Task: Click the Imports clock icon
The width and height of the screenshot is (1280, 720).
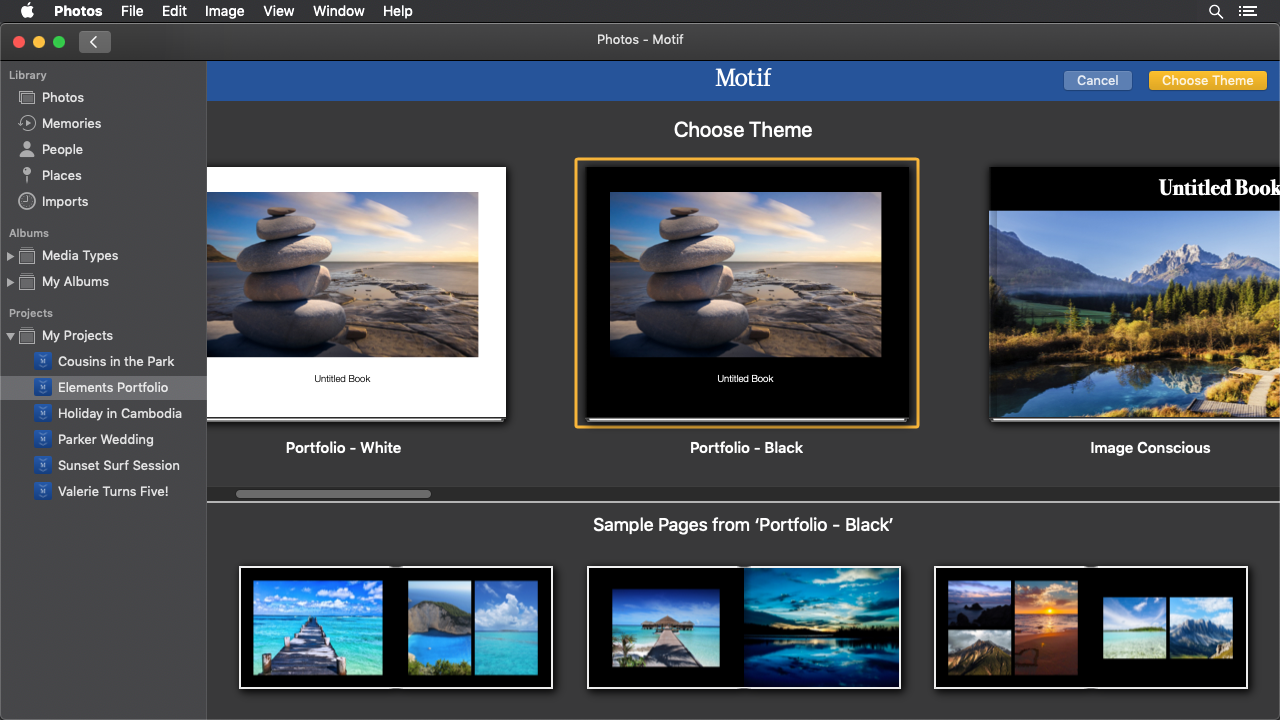Action: [x=27, y=201]
